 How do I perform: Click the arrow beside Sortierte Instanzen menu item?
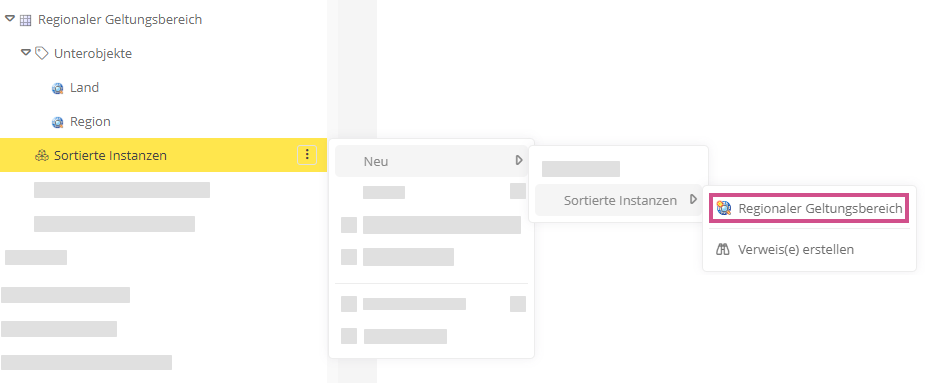(694, 200)
